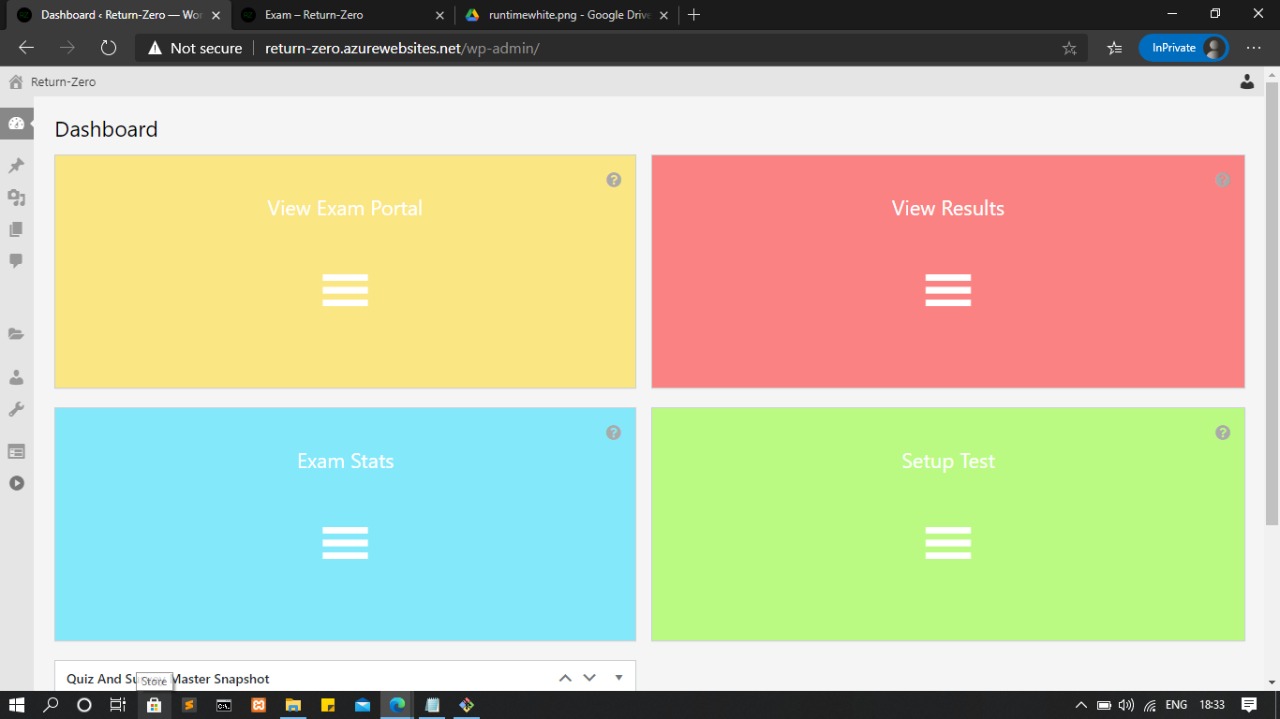Open Pages sidebar icon
1280x719 pixels.
pyautogui.click(x=16, y=229)
